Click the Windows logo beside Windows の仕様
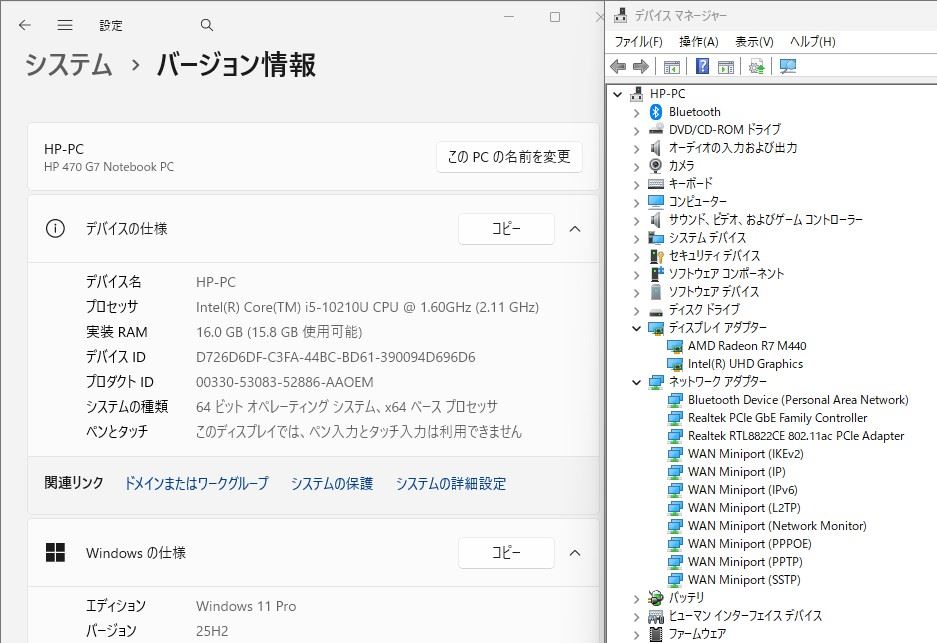 point(55,553)
